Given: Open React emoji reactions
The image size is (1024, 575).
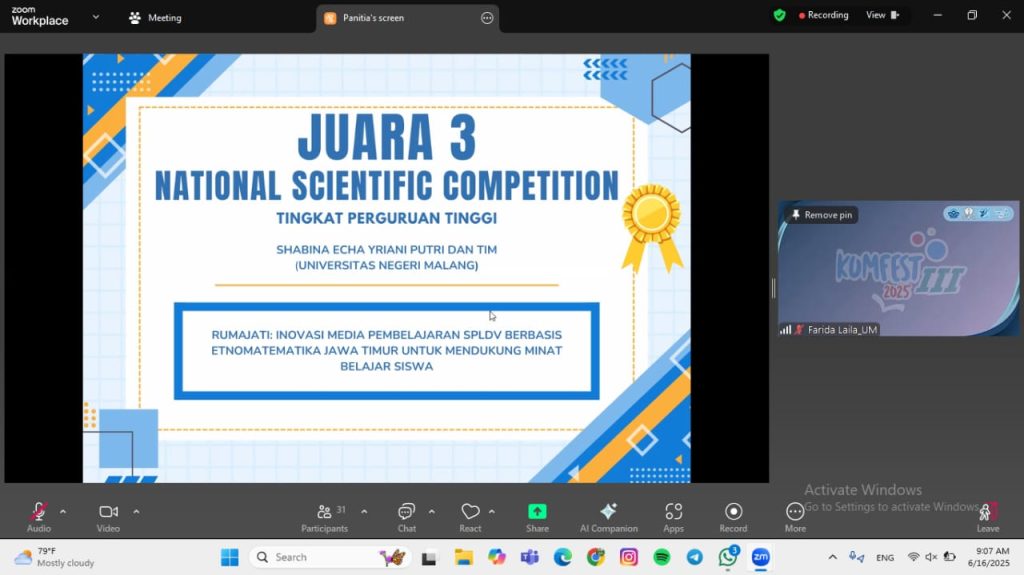Looking at the screenshot, I should click(470, 512).
